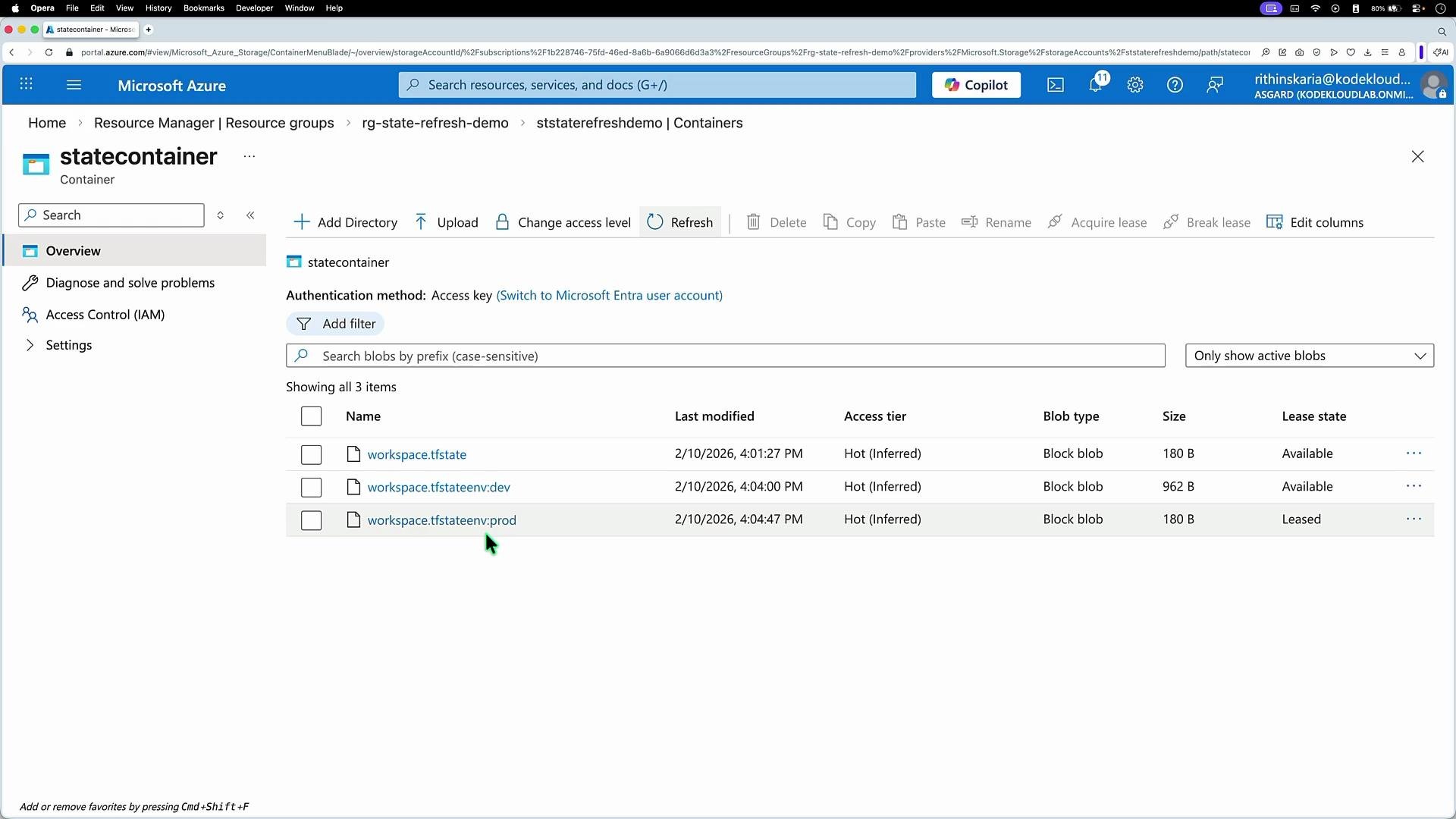
Task: Click the Search blobs by prefix field
Action: pos(726,356)
